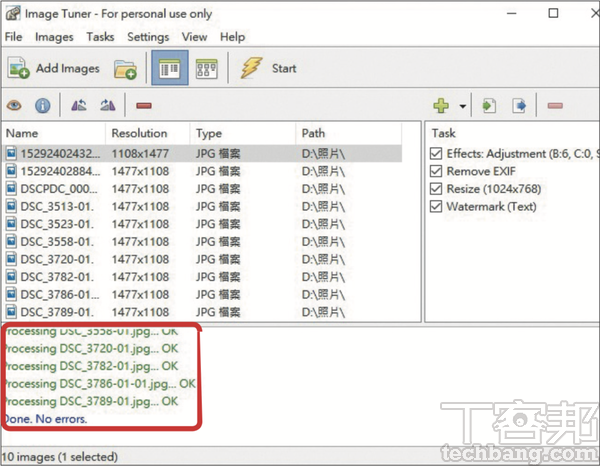Open the image info icon

pyautogui.click(x=43, y=105)
